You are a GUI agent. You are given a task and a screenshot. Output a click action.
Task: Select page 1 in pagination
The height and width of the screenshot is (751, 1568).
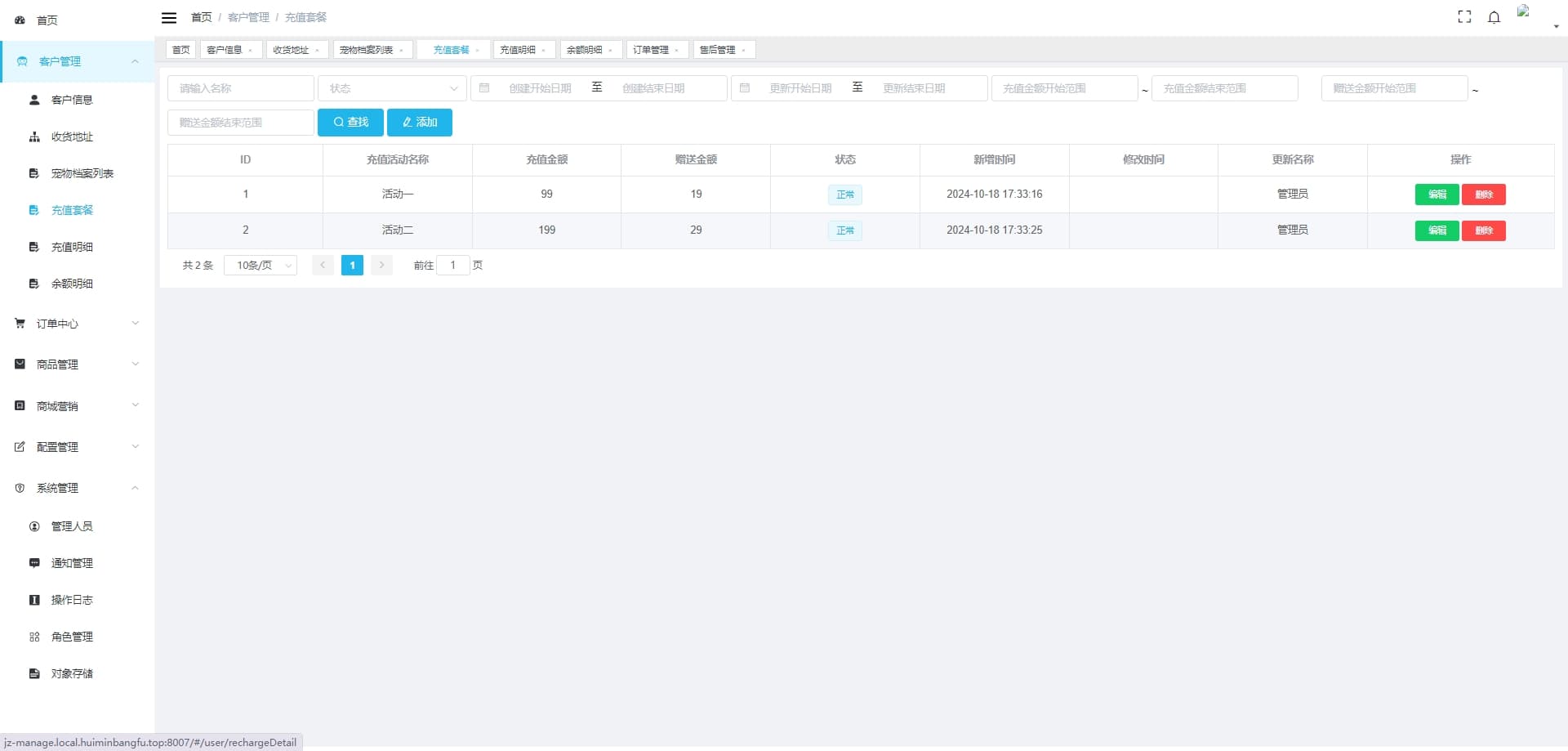(352, 266)
